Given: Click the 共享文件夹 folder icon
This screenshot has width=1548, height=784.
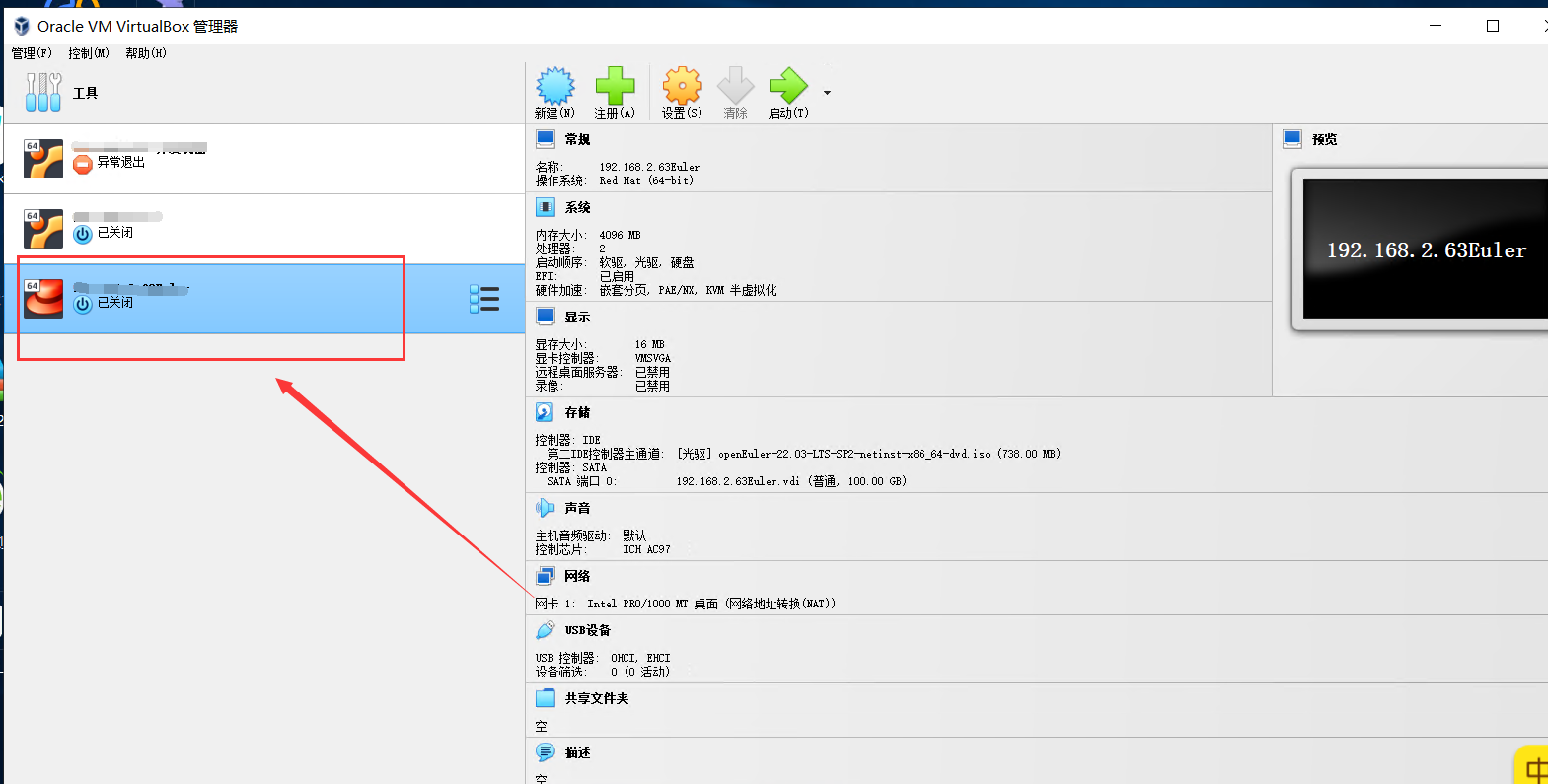Looking at the screenshot, I should coord(546,698).
